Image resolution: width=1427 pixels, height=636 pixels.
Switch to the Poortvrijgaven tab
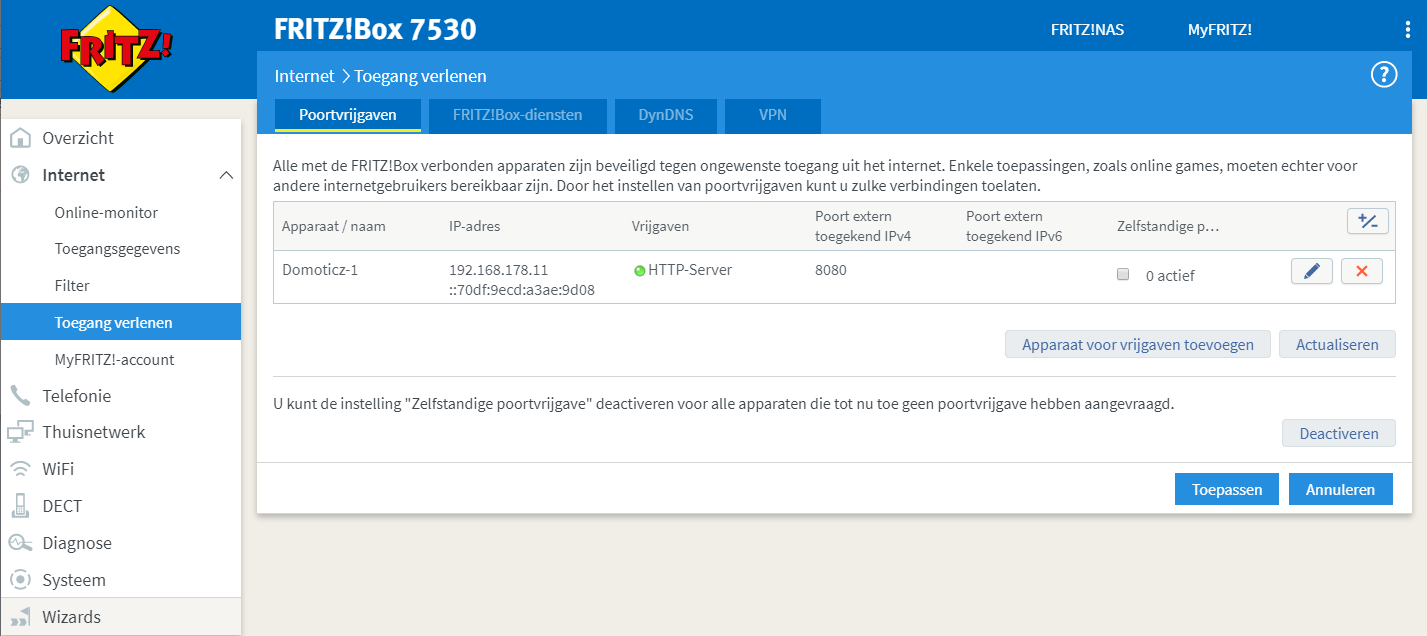(348, 115)
